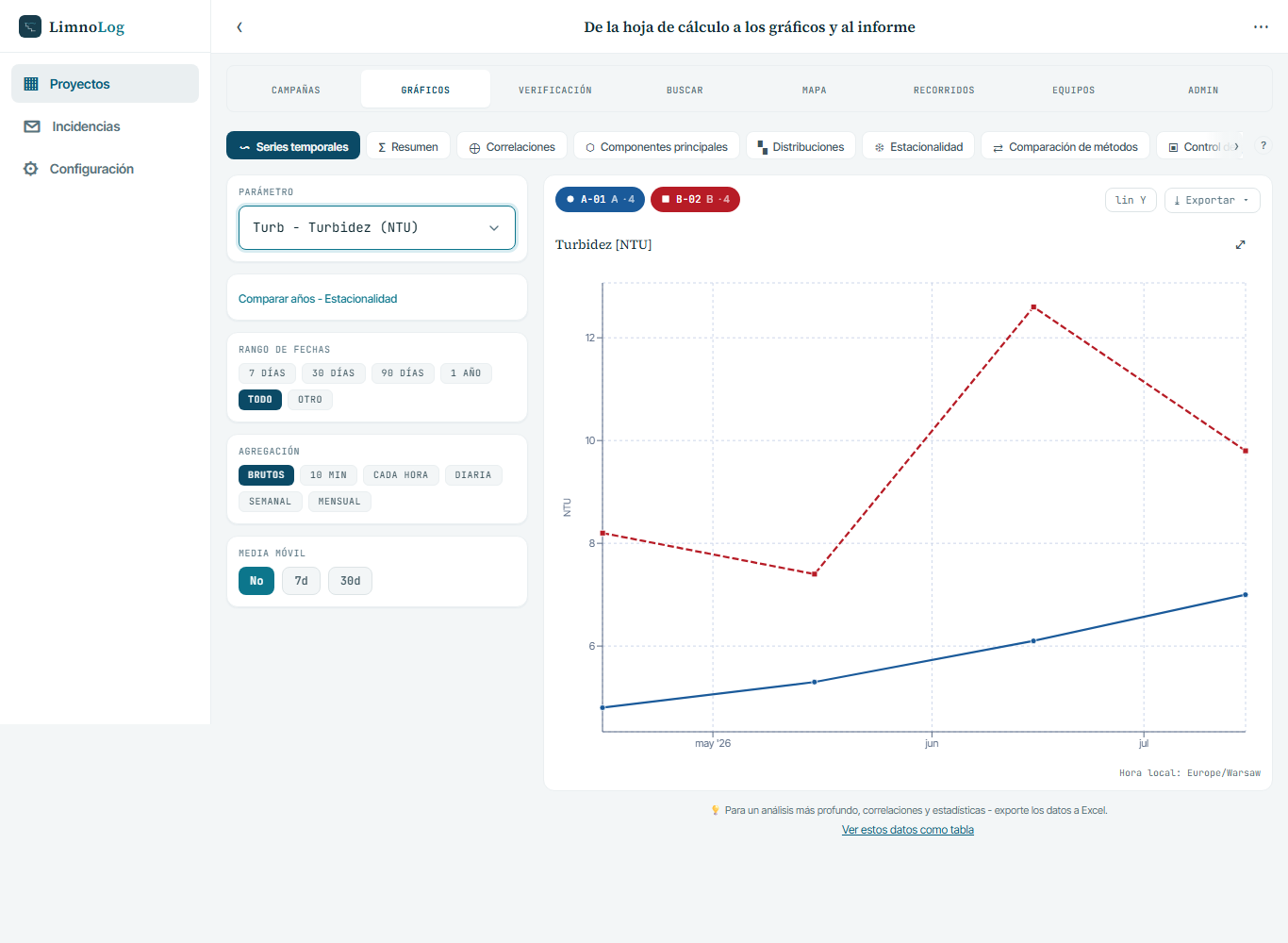Click the help question mark icon

(x=1263, y=145)
